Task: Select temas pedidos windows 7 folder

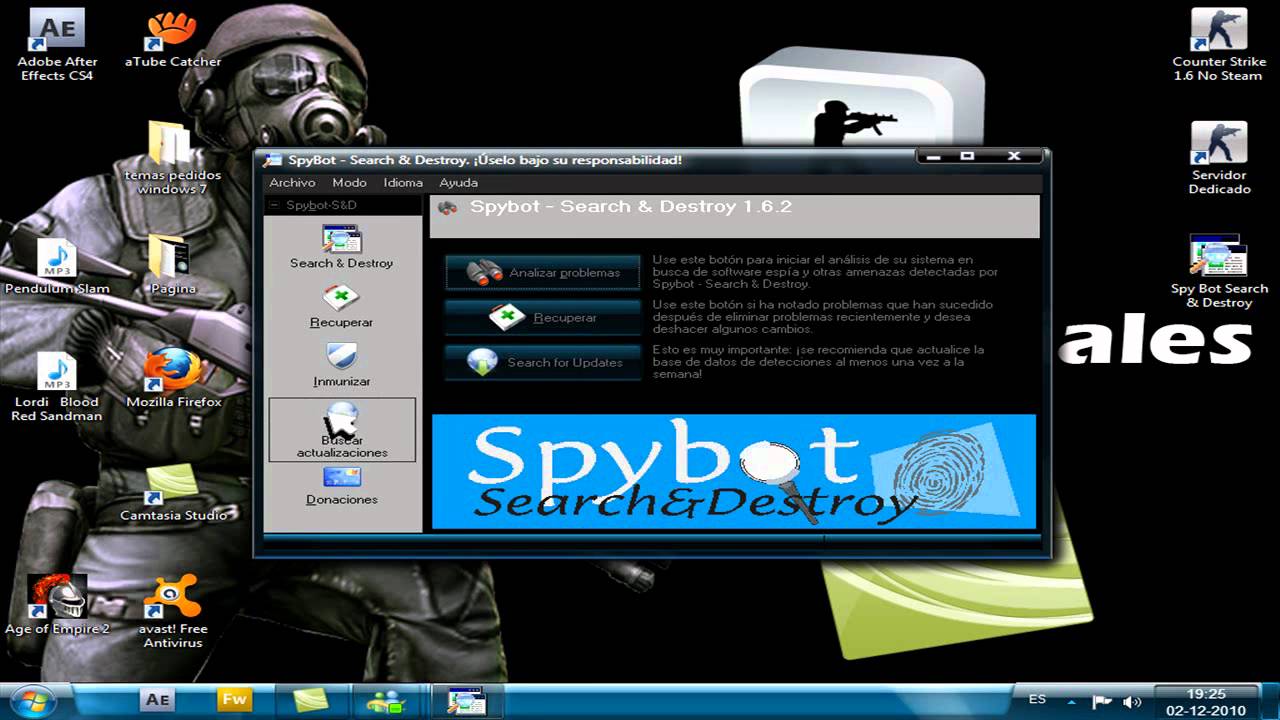Action: point(173,158)
